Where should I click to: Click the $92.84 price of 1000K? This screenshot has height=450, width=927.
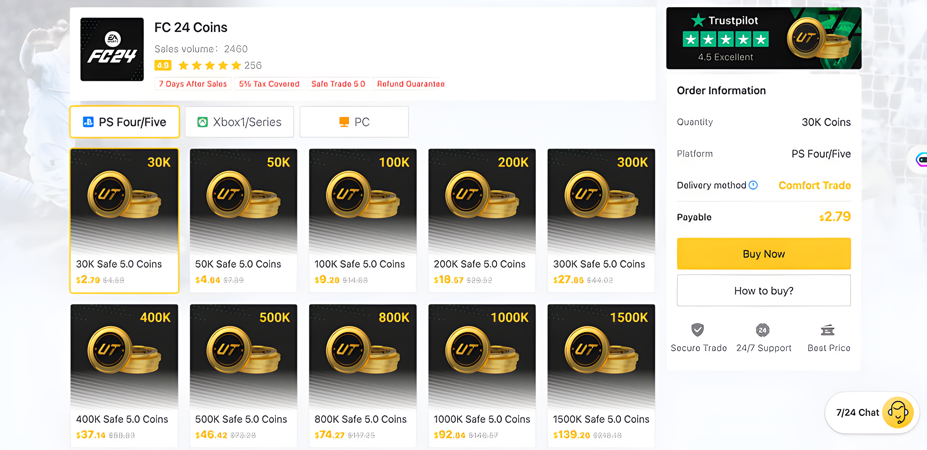point(449,435)
